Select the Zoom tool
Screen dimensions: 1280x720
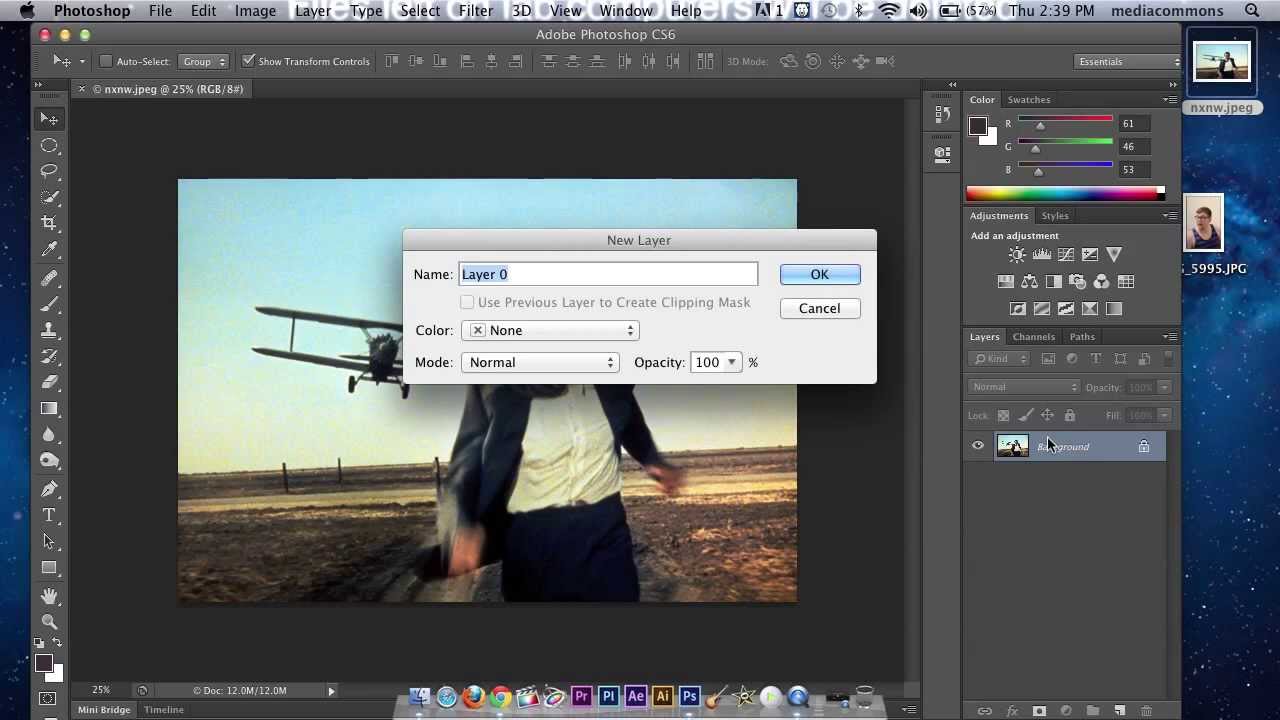pyautogui.click(x=49, y=622)
